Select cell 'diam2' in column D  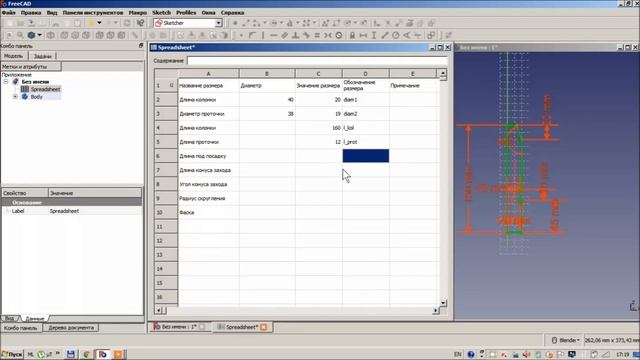(366, 114)
